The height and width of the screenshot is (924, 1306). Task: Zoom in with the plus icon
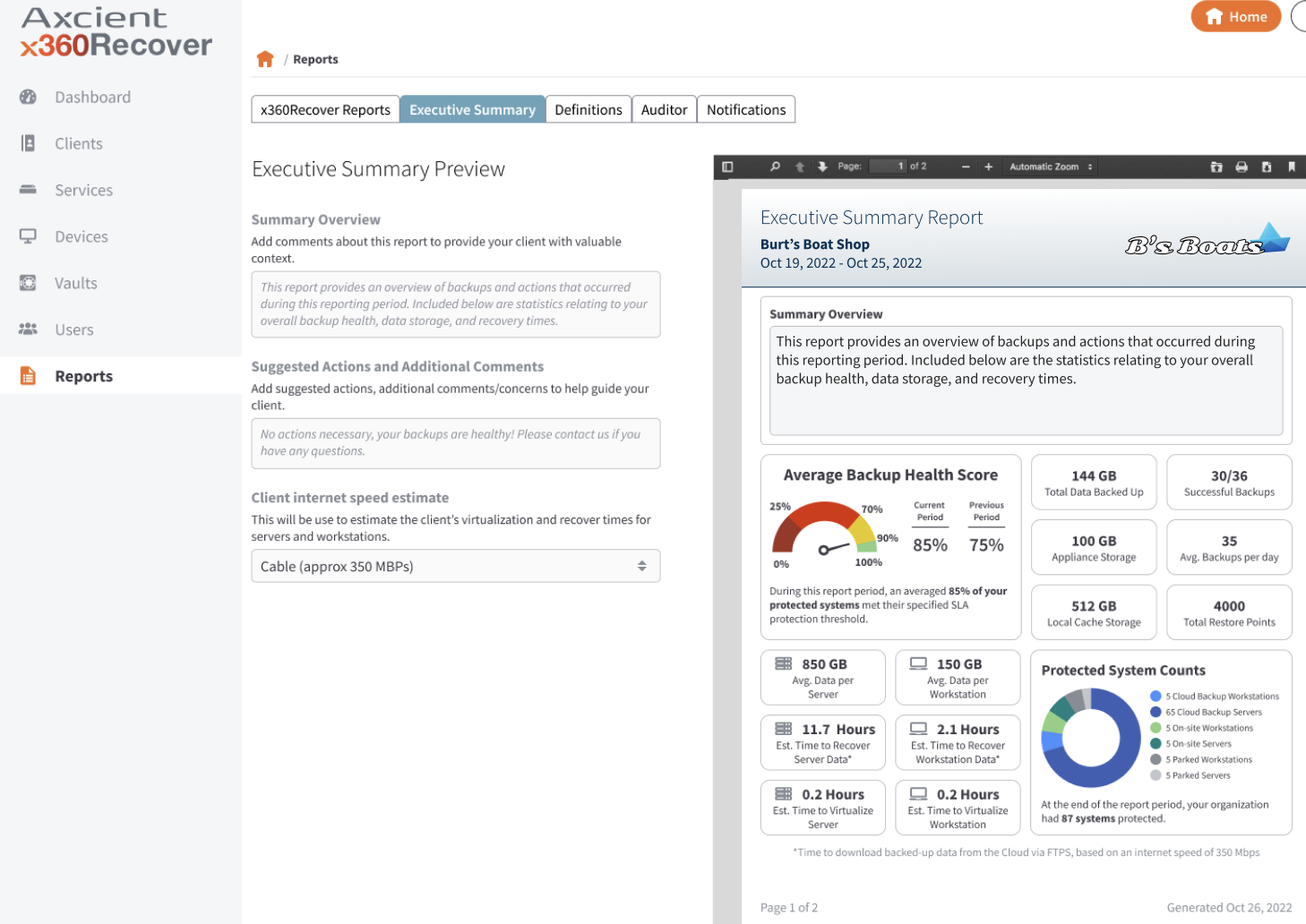pos(989,167)
